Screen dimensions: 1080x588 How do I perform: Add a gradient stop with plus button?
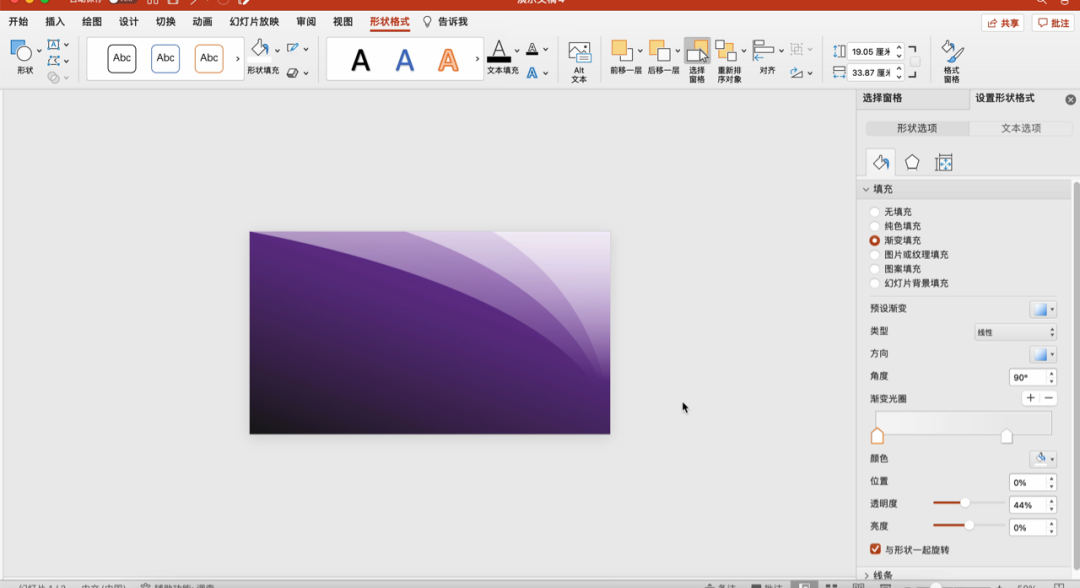tap(1030, 398)
